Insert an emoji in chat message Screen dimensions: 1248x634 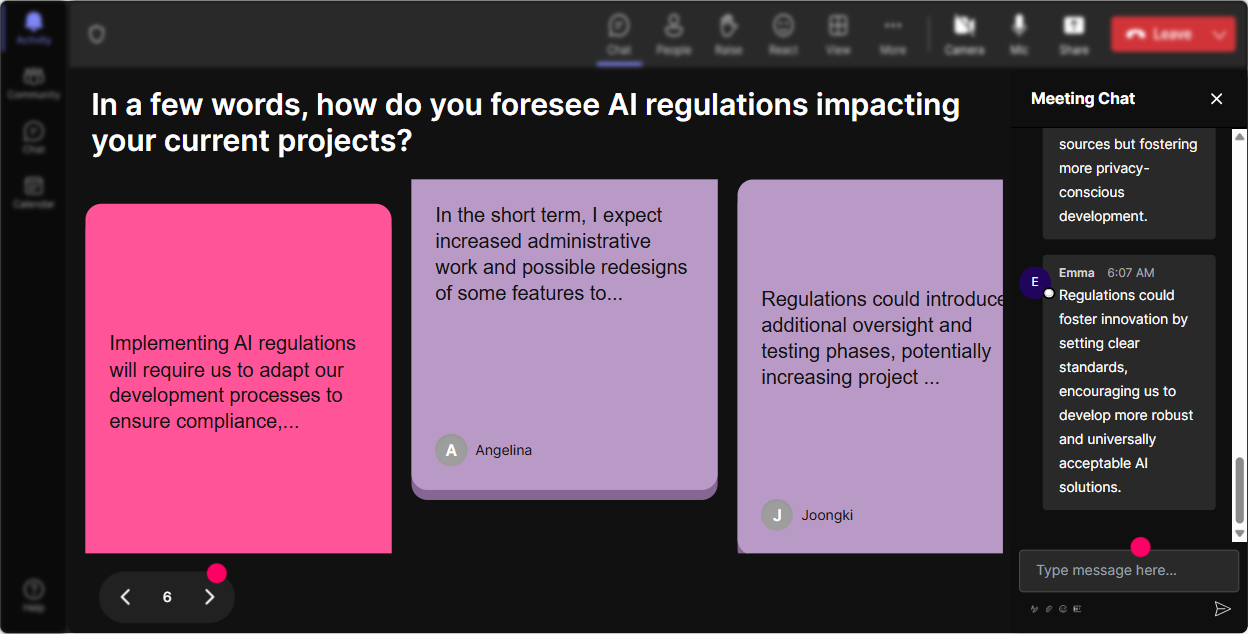click(x=1063, y=608)
